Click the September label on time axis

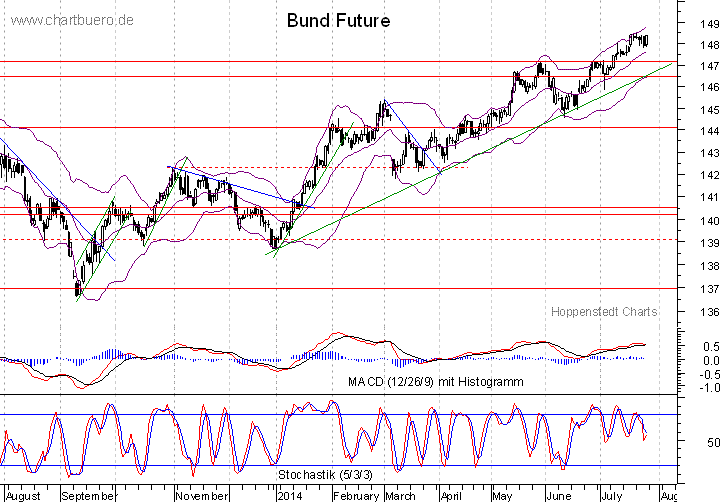[88, 495]
